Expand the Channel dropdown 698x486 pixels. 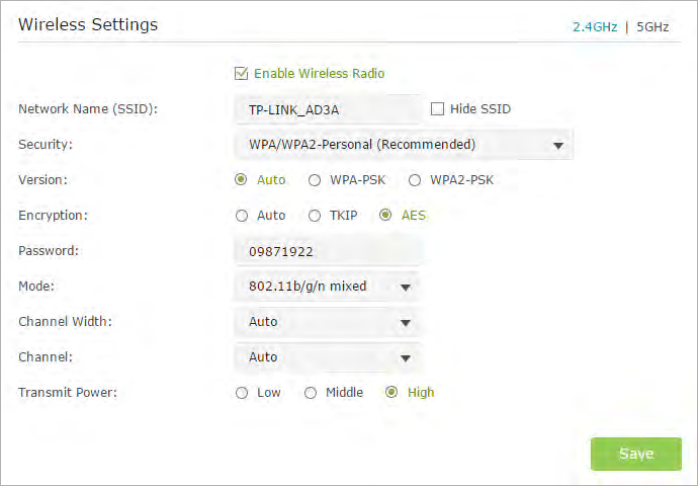[x=326, y=357]
